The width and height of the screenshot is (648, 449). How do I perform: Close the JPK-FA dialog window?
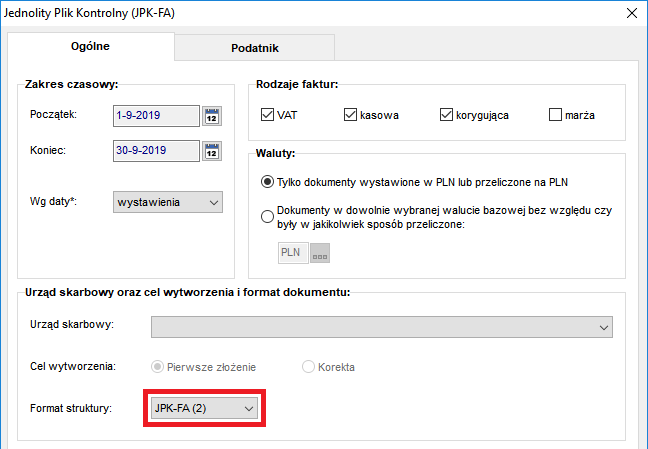pyautogui.click(x=631, y=13)
